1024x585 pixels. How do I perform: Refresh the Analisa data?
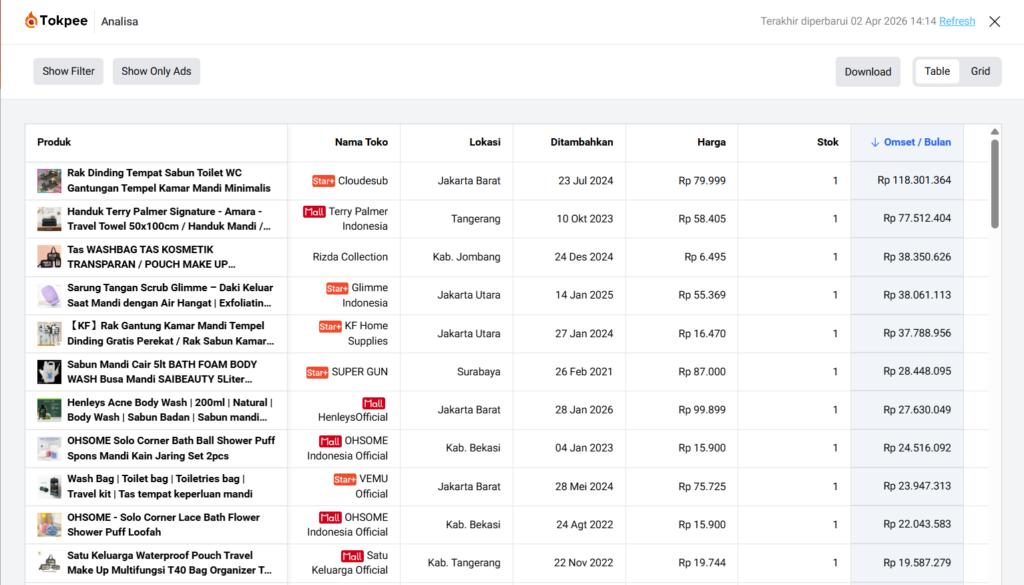[x=957, y=20]
